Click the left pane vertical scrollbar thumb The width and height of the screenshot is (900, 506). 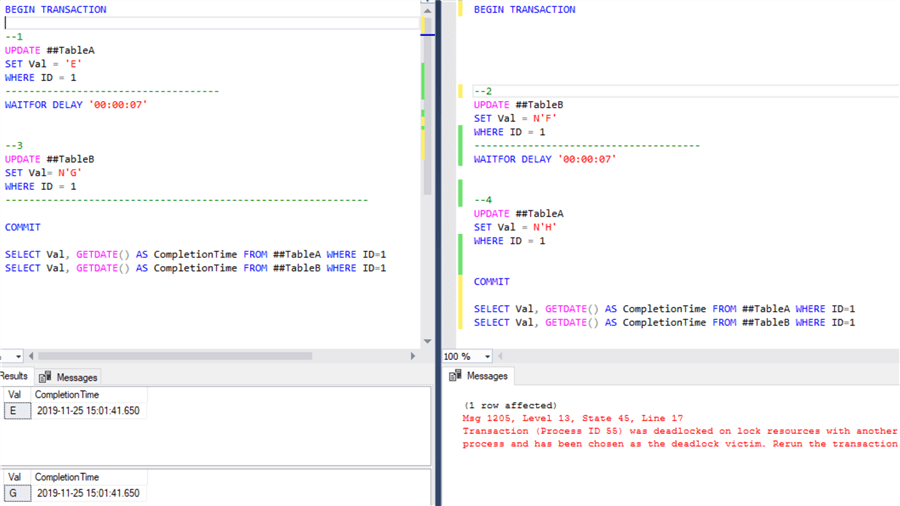click(x=428, y=106)
